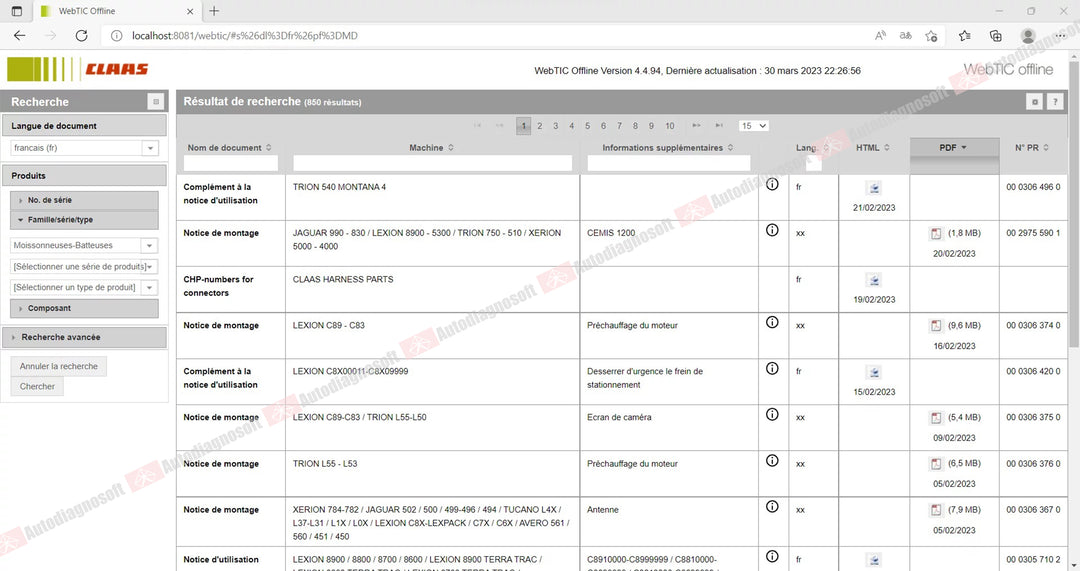Expand the Composant section

84,309
